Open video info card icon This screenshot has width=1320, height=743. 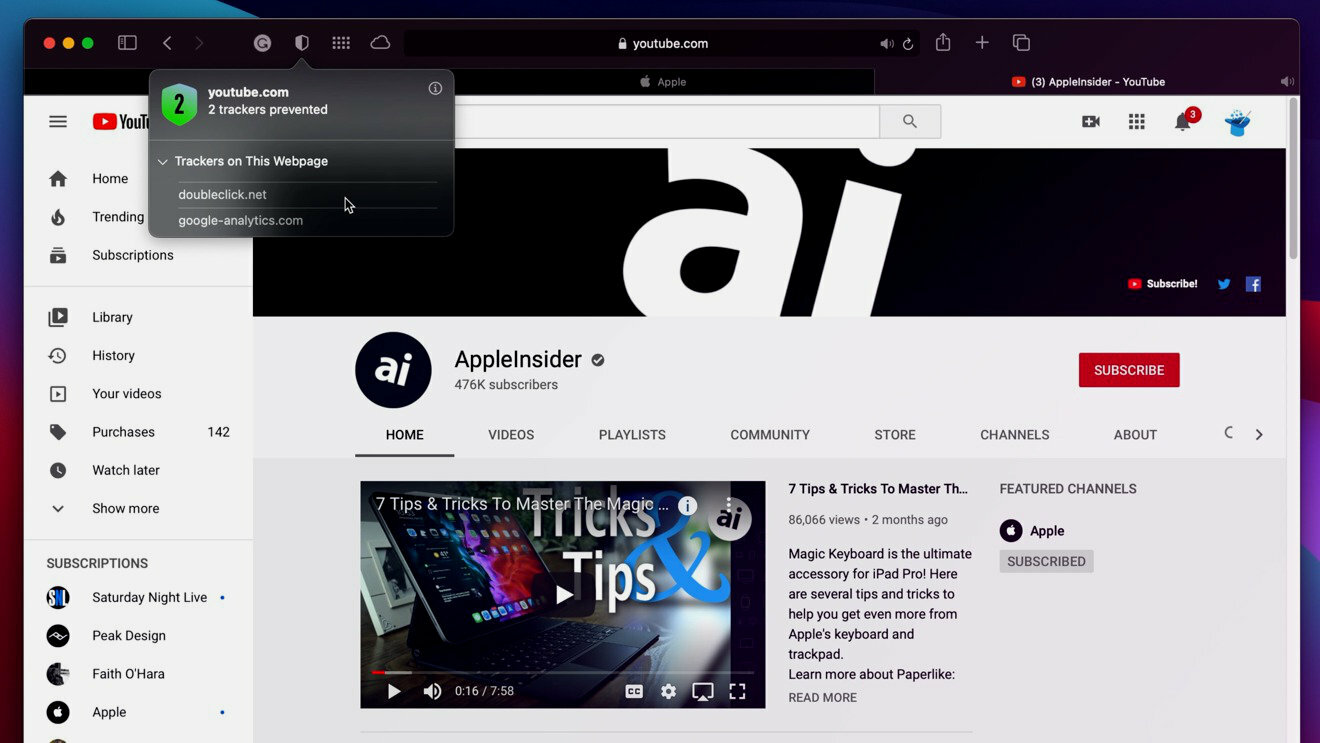click(687, 505)
